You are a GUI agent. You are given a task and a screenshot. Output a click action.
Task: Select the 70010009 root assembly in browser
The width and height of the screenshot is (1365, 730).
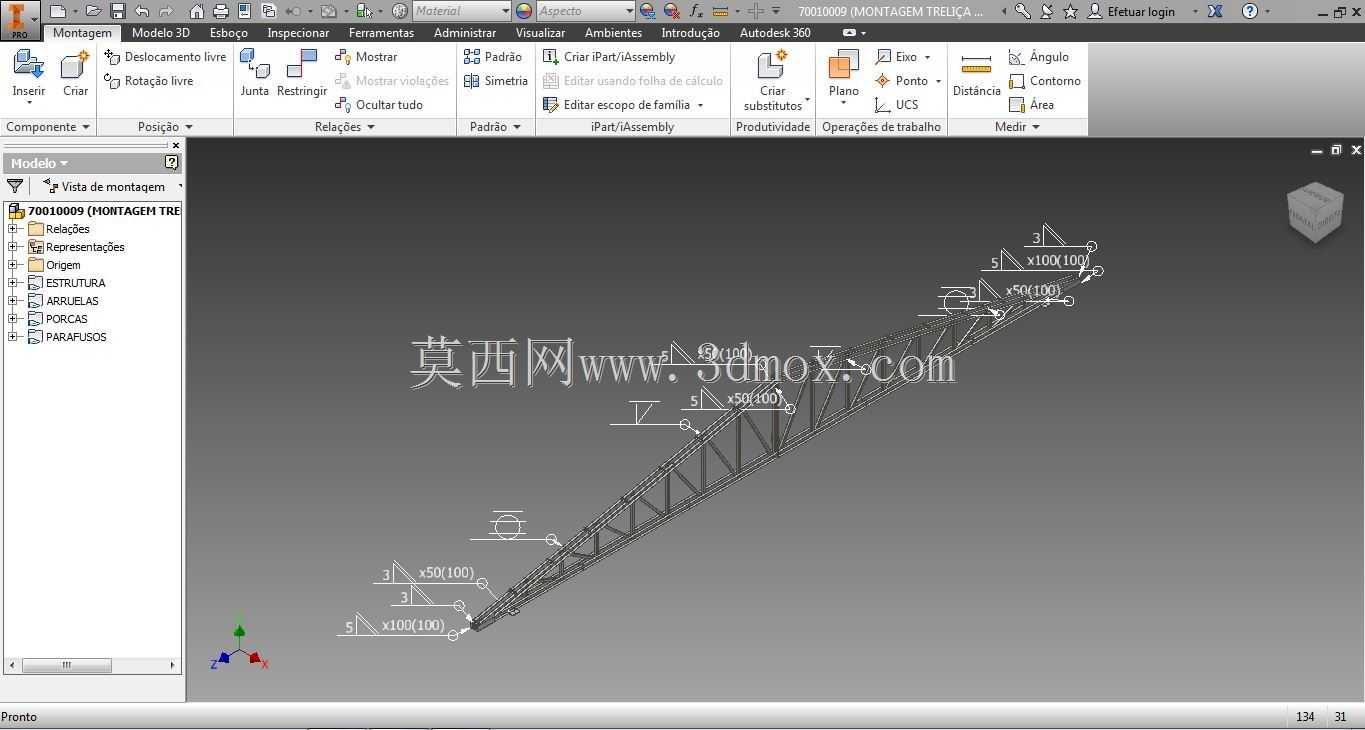(94, 211)
